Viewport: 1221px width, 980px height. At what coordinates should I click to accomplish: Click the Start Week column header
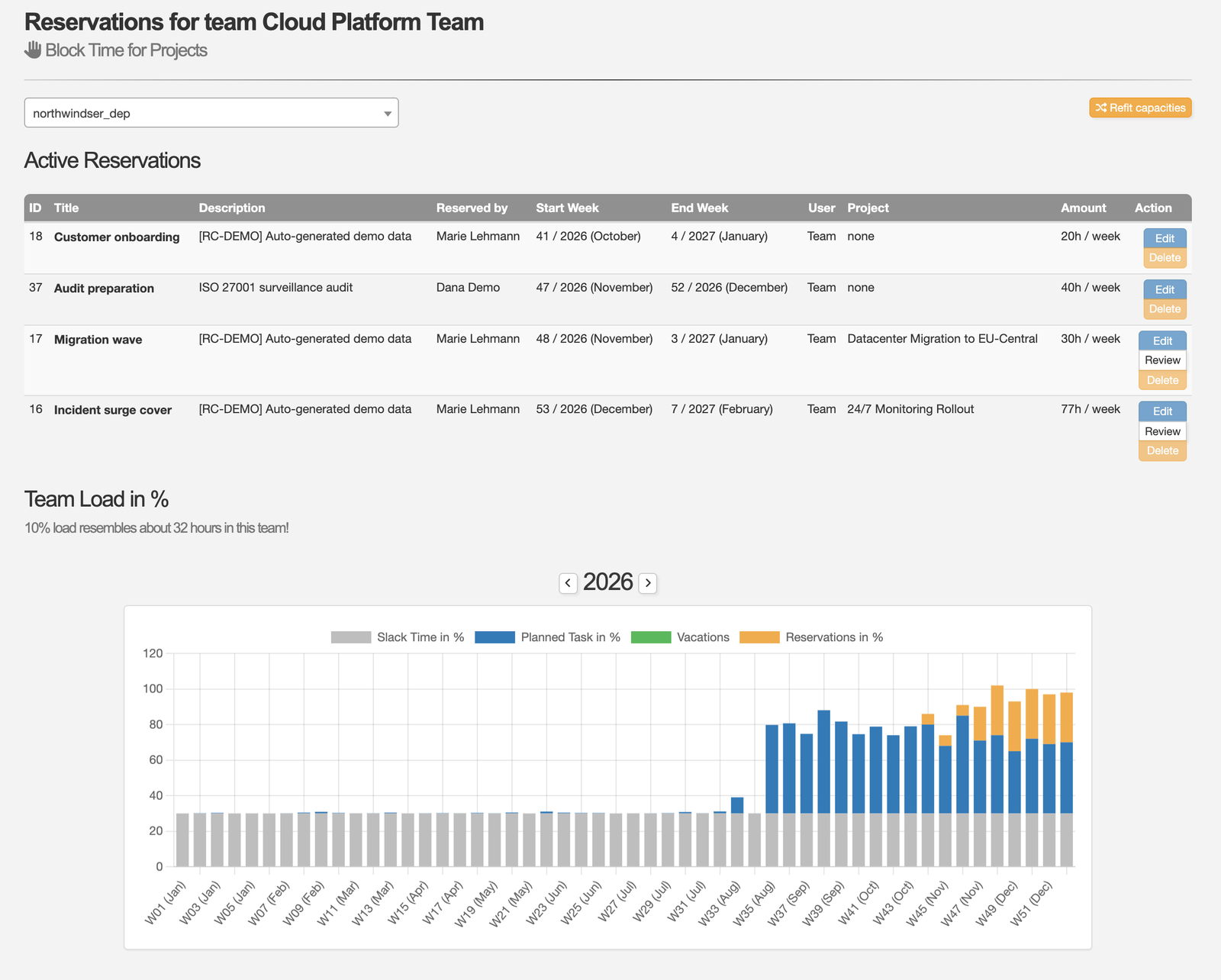(567, 208)
